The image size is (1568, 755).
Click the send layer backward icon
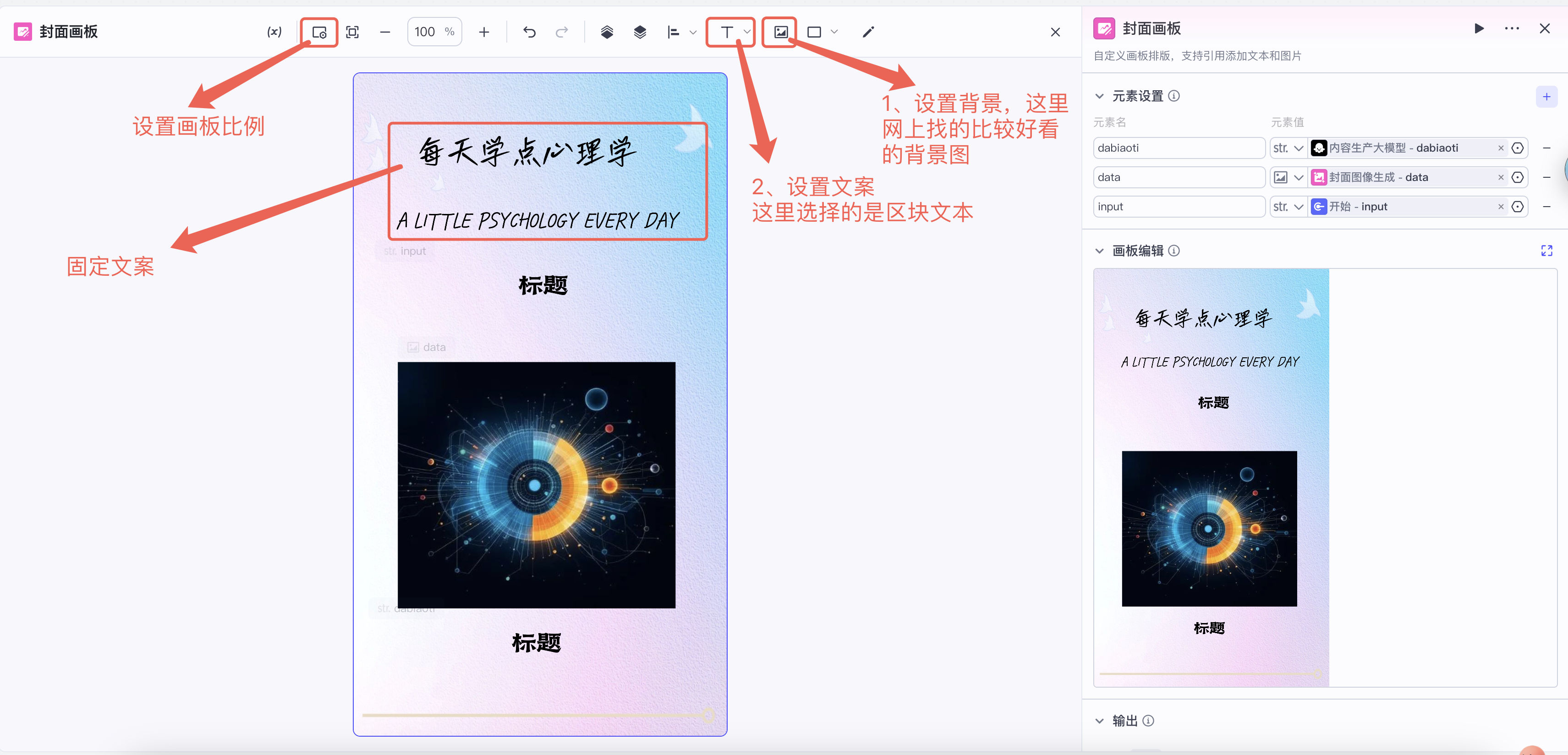pyautogui.click(x=639, y=32)
